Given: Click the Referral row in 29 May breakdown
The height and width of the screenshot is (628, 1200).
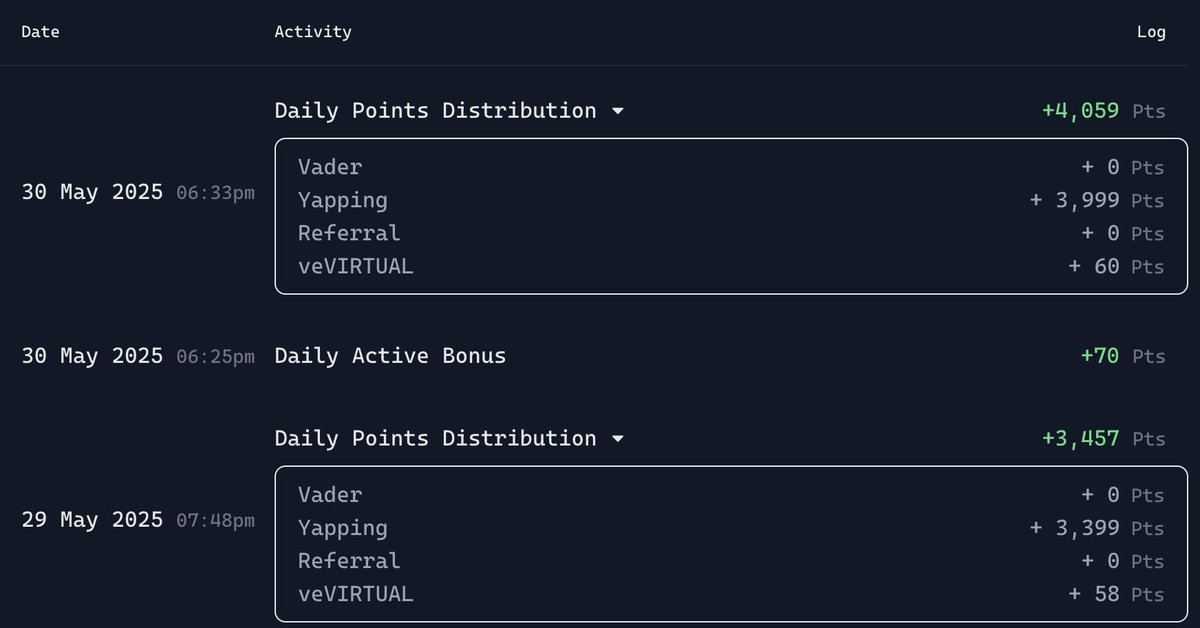Looking at the screenshot, I should click(x=731, y=561).
